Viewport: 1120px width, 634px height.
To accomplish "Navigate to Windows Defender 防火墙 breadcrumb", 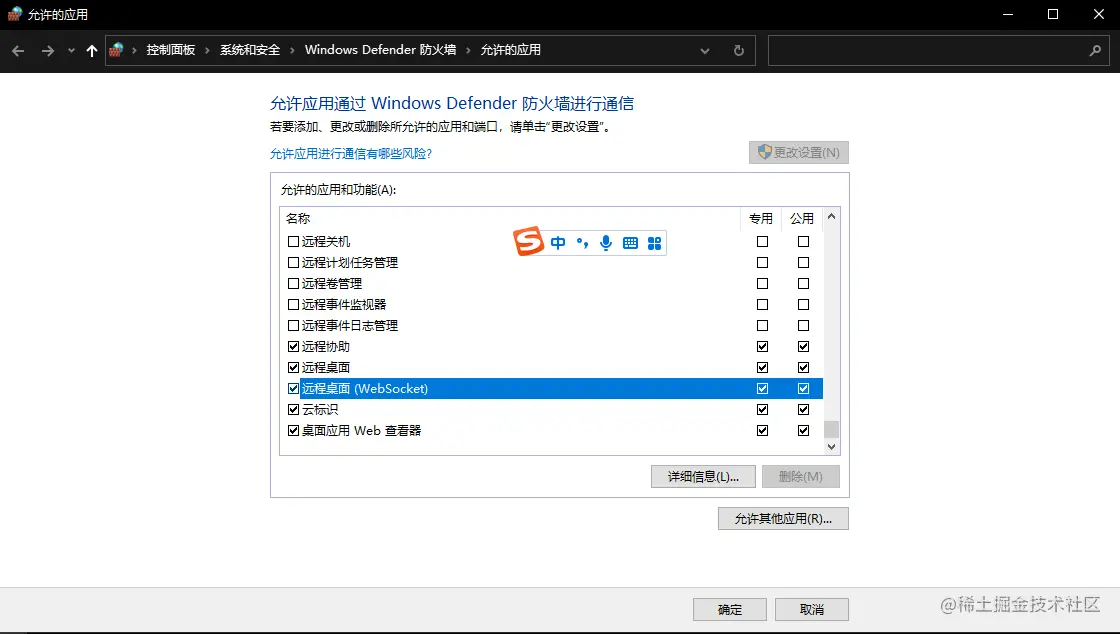I will point(380,50).
